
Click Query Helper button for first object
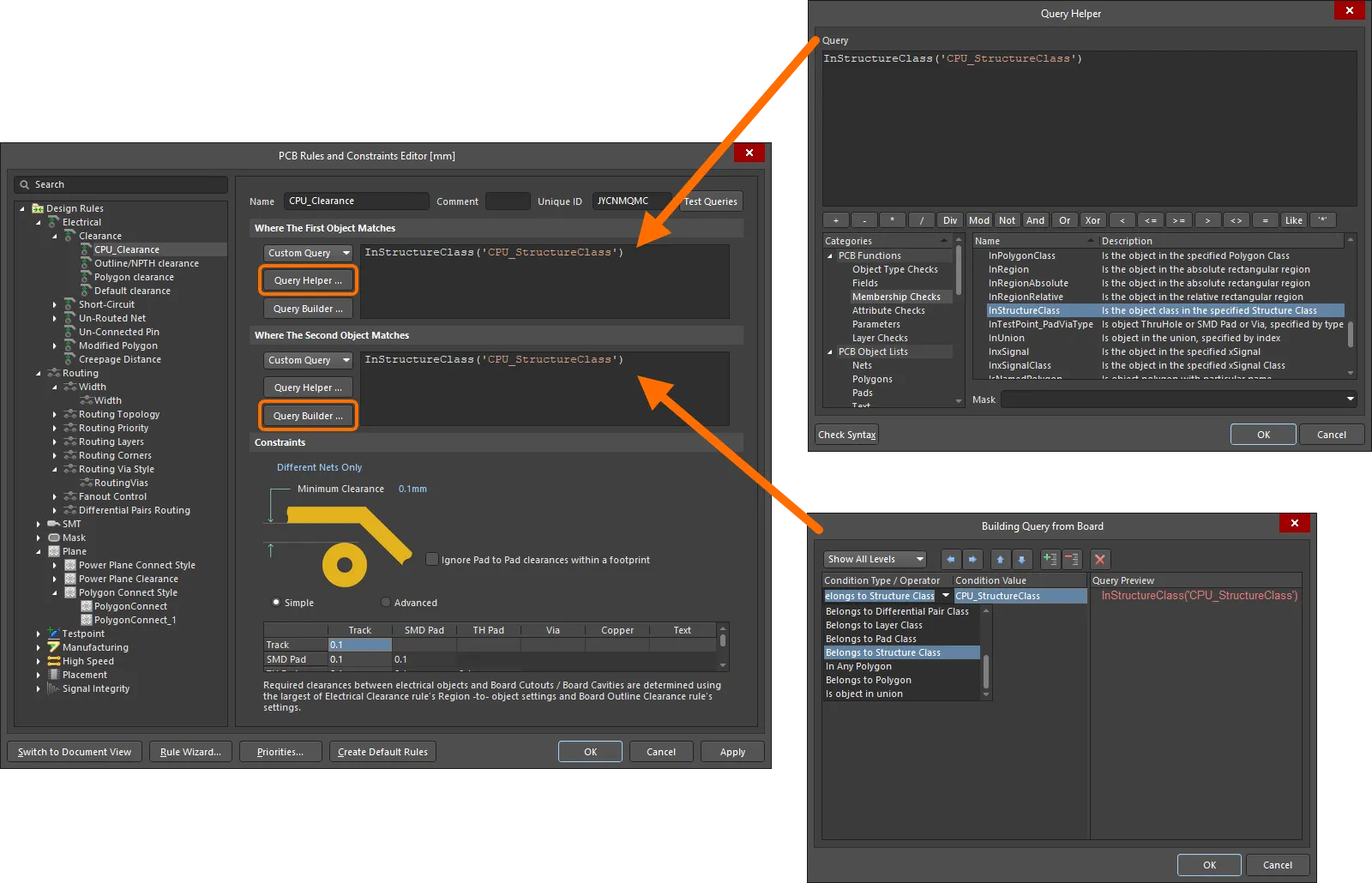coord(308,280)
